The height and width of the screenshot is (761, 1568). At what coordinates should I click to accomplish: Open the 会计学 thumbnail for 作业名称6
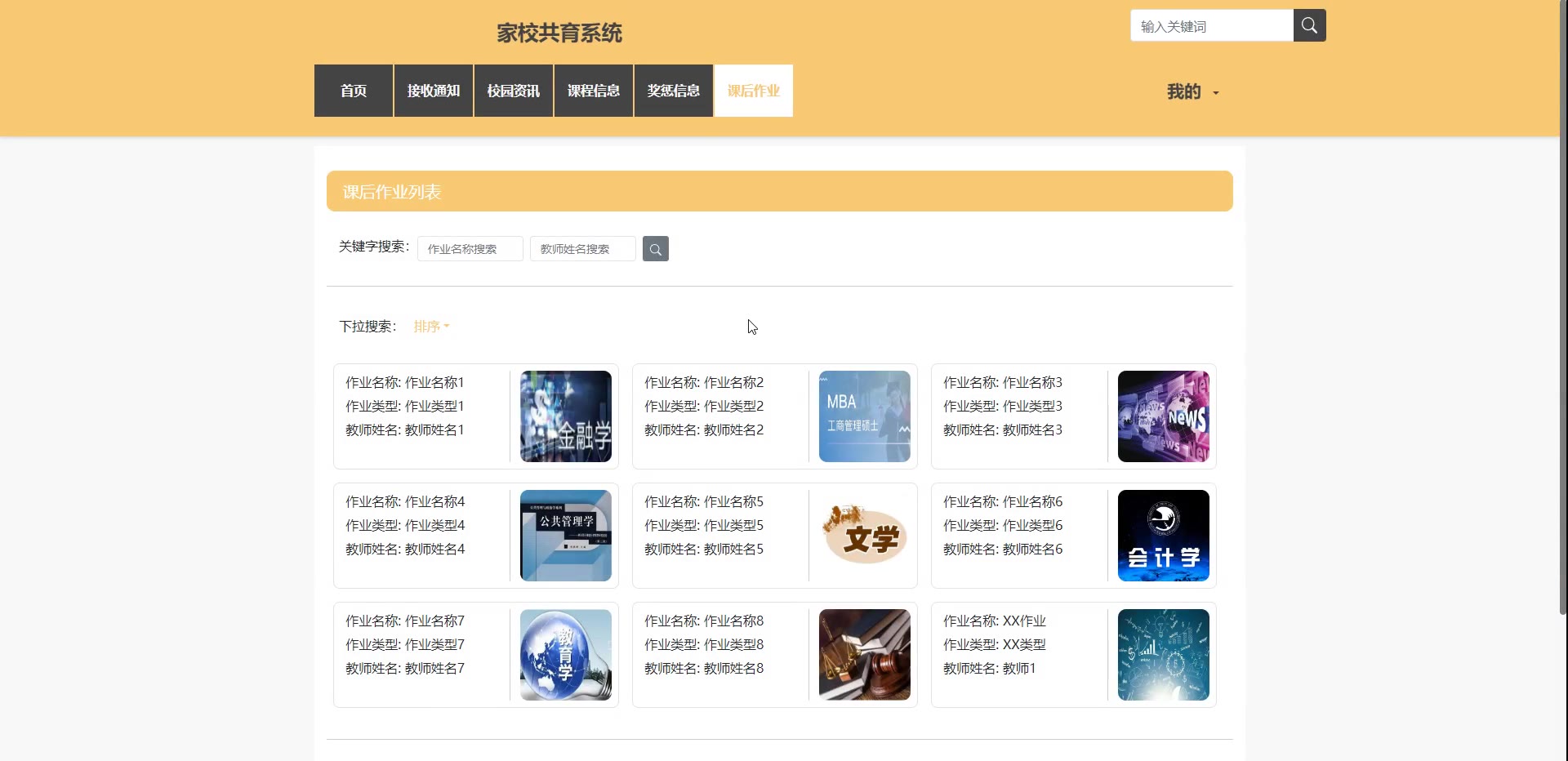(x=1164, y=536)
